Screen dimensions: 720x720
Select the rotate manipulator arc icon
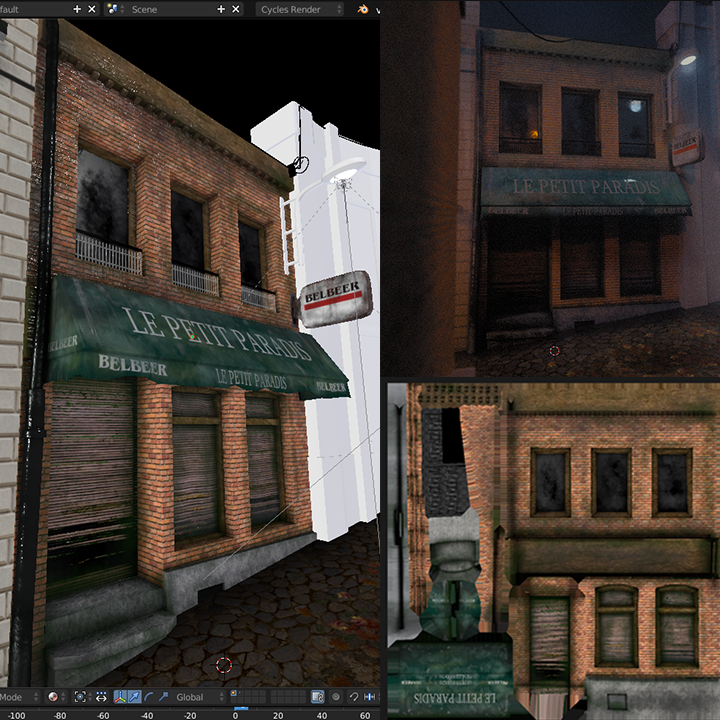(x=149, y=696)
